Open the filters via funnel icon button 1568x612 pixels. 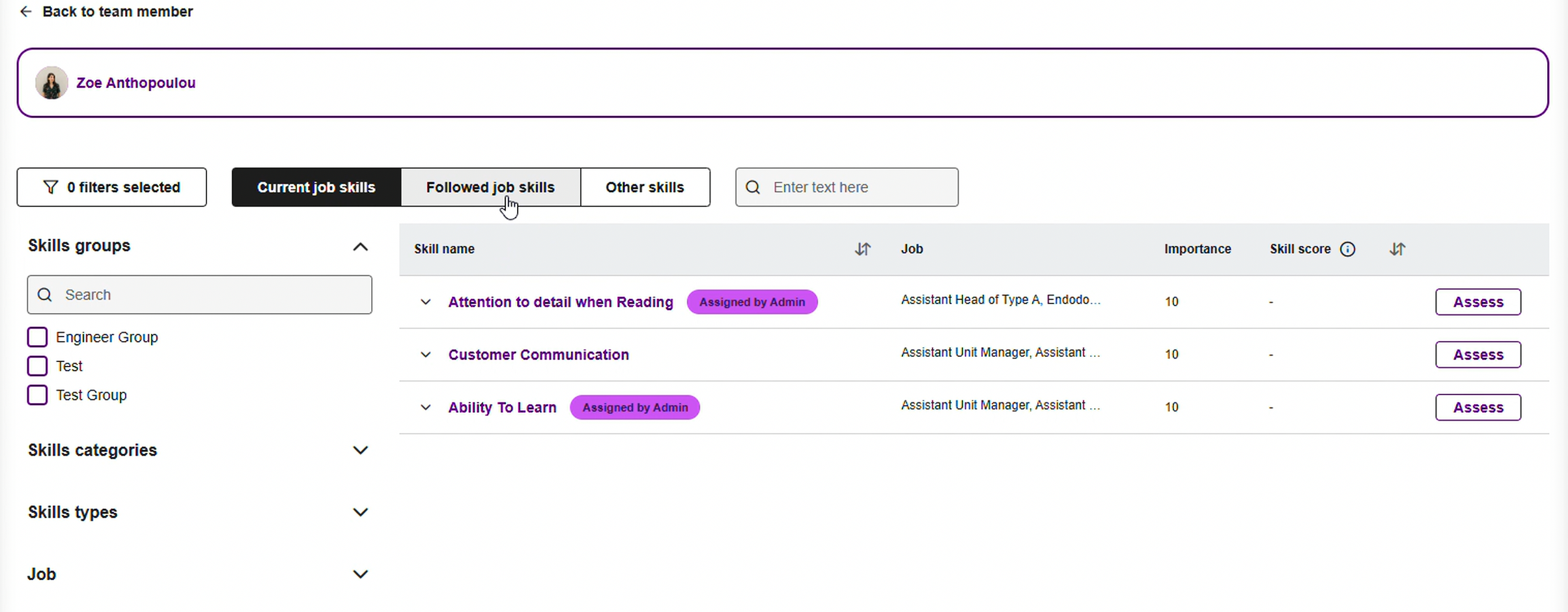click(111, 188)
